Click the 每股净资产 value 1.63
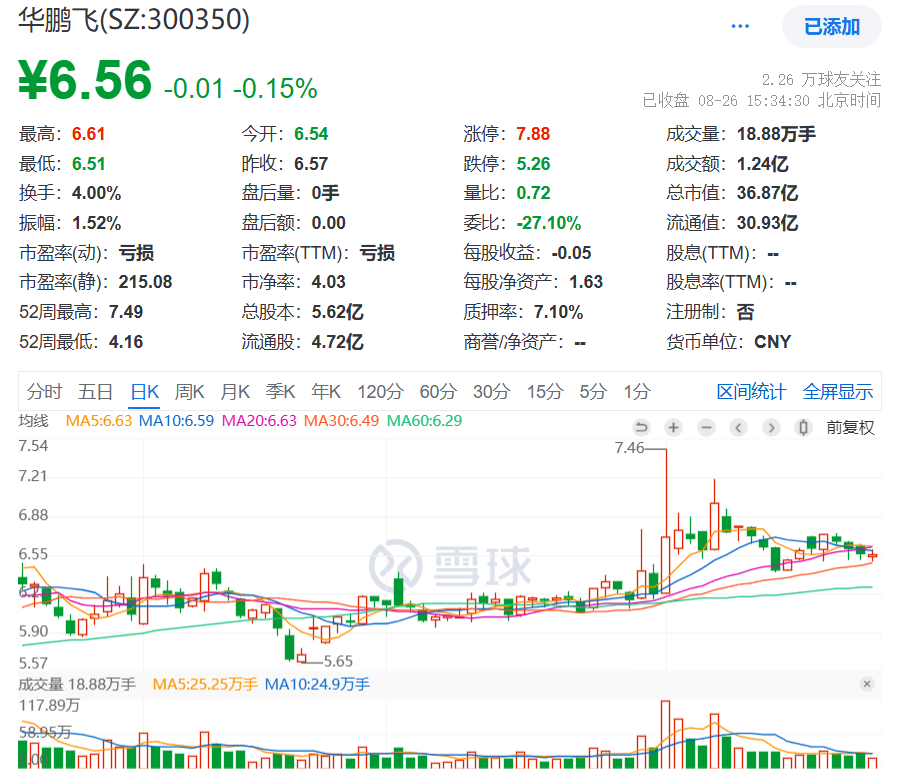Image resolution: width=910 pixels, height=769 pixels. [x=586, y=282]
